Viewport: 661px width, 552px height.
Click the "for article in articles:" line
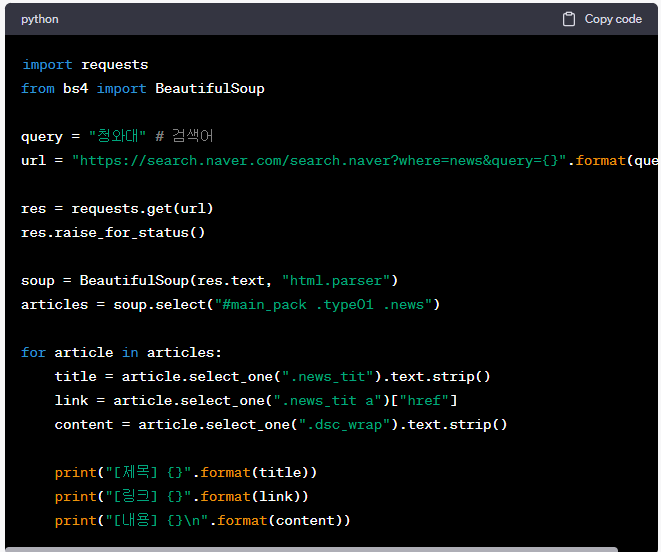click(121, 353)
